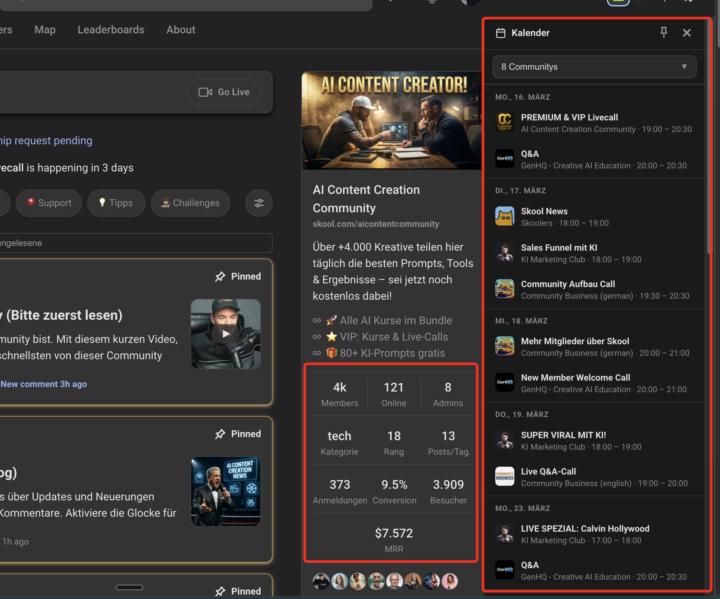The width and height of the screenshot is (720, 599).
Task: Click the first member avatar in row
Action: click(x=321, y=582)
